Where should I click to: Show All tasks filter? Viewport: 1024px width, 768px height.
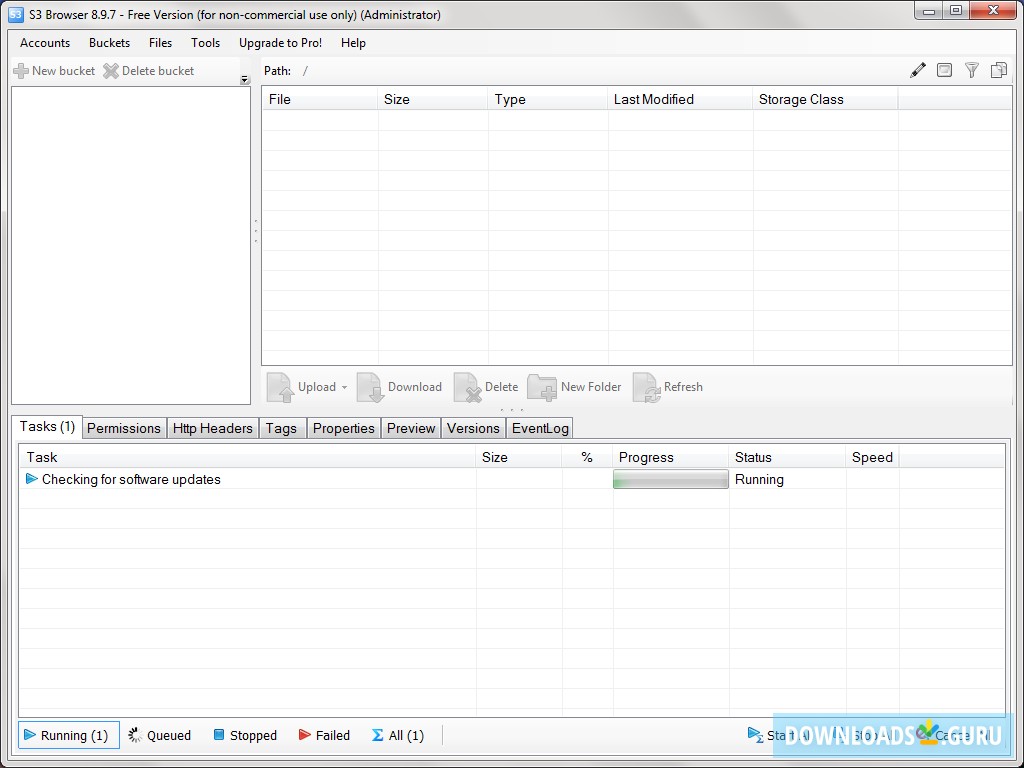point(398,735)
